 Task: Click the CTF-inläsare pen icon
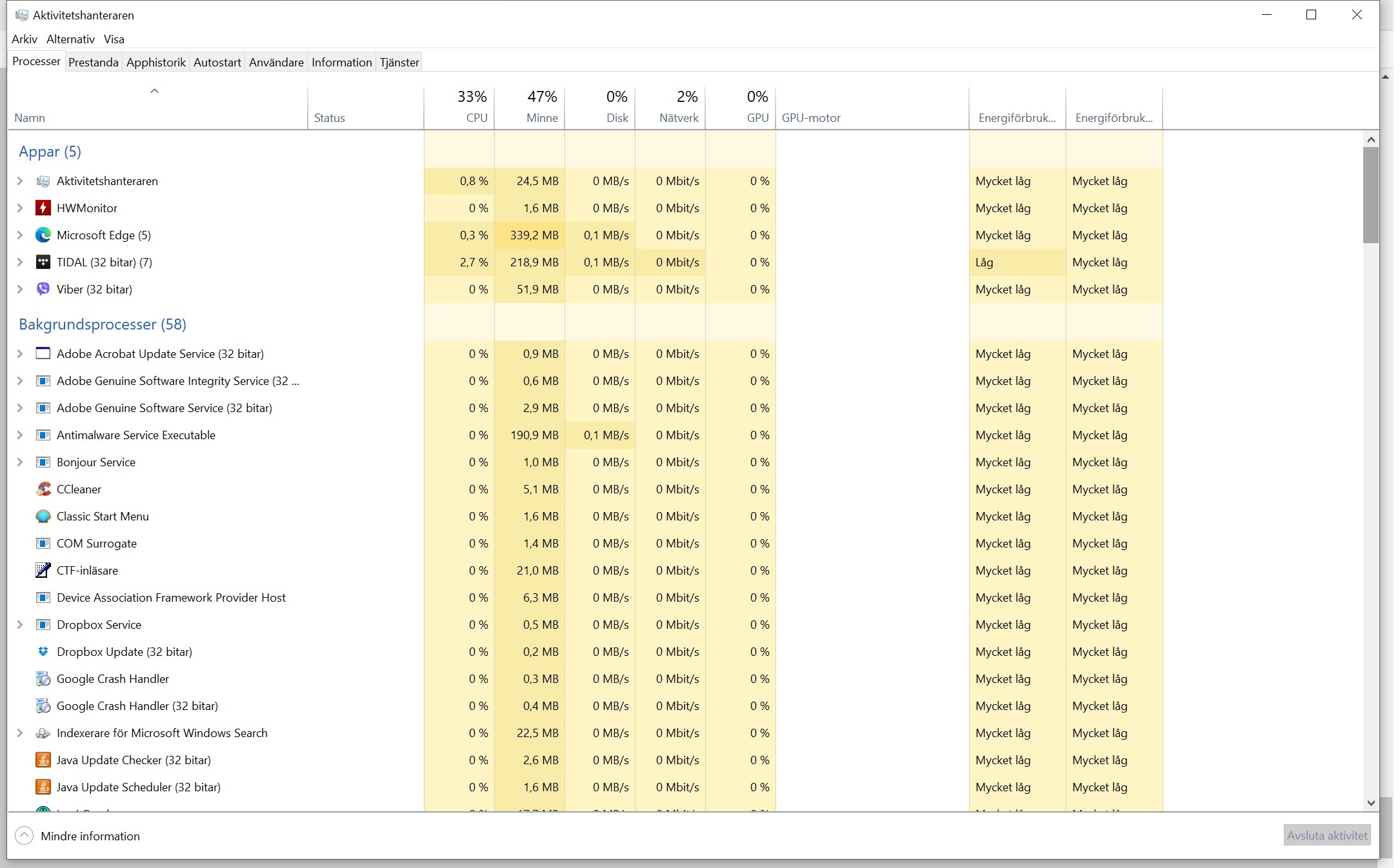coord(43,571)
